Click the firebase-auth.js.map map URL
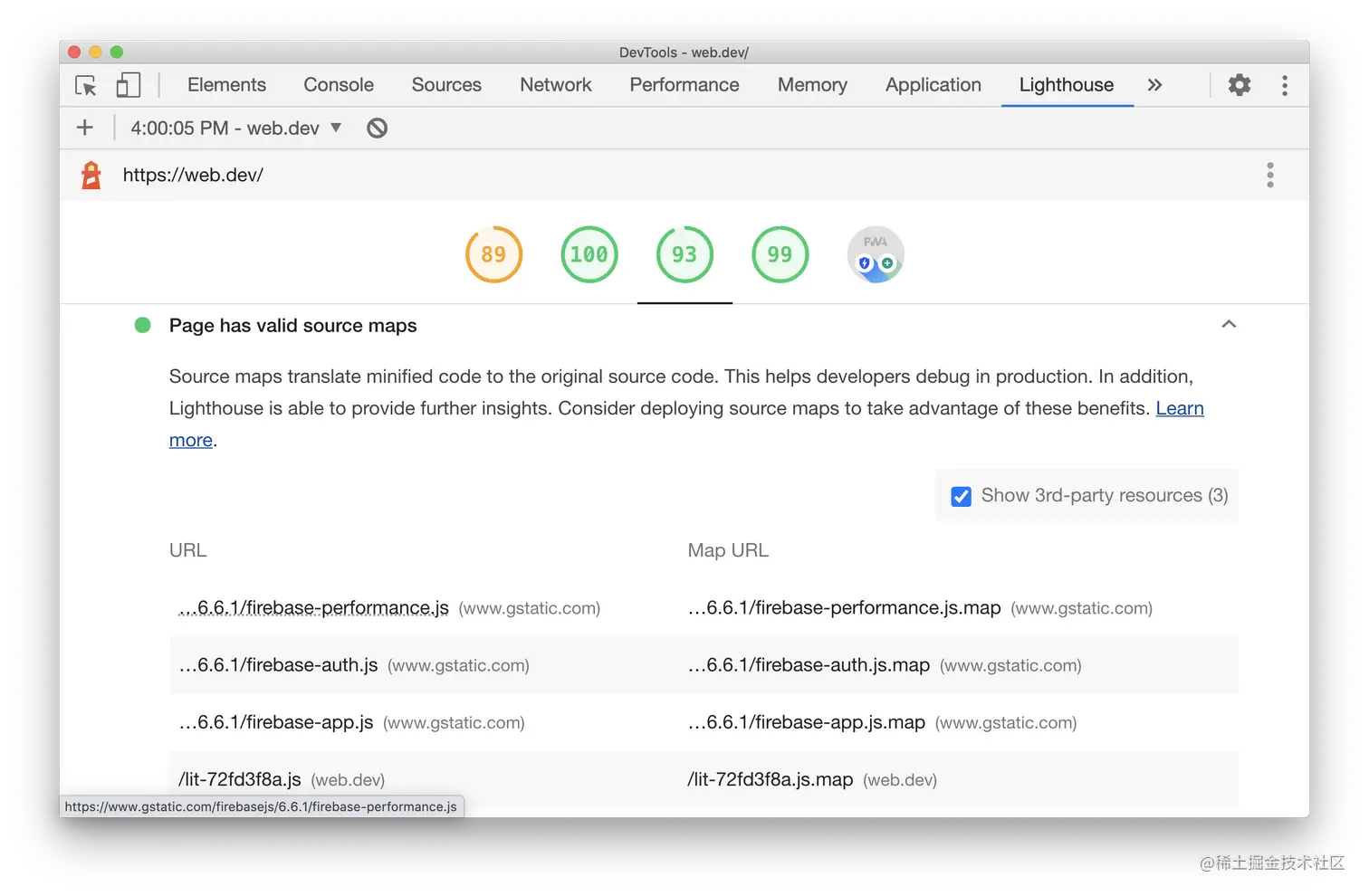The image size is (1369, 896). pyautogui.click(x=809, y=665)
